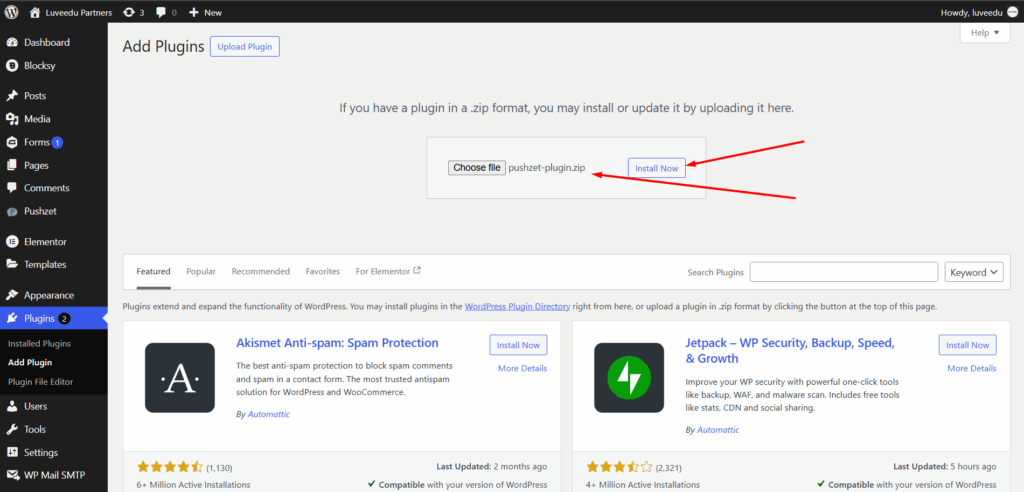The image size is (1024, 492).
Task: Click the WordPress logo icon in admin bar
Action: tap(12, 12)
